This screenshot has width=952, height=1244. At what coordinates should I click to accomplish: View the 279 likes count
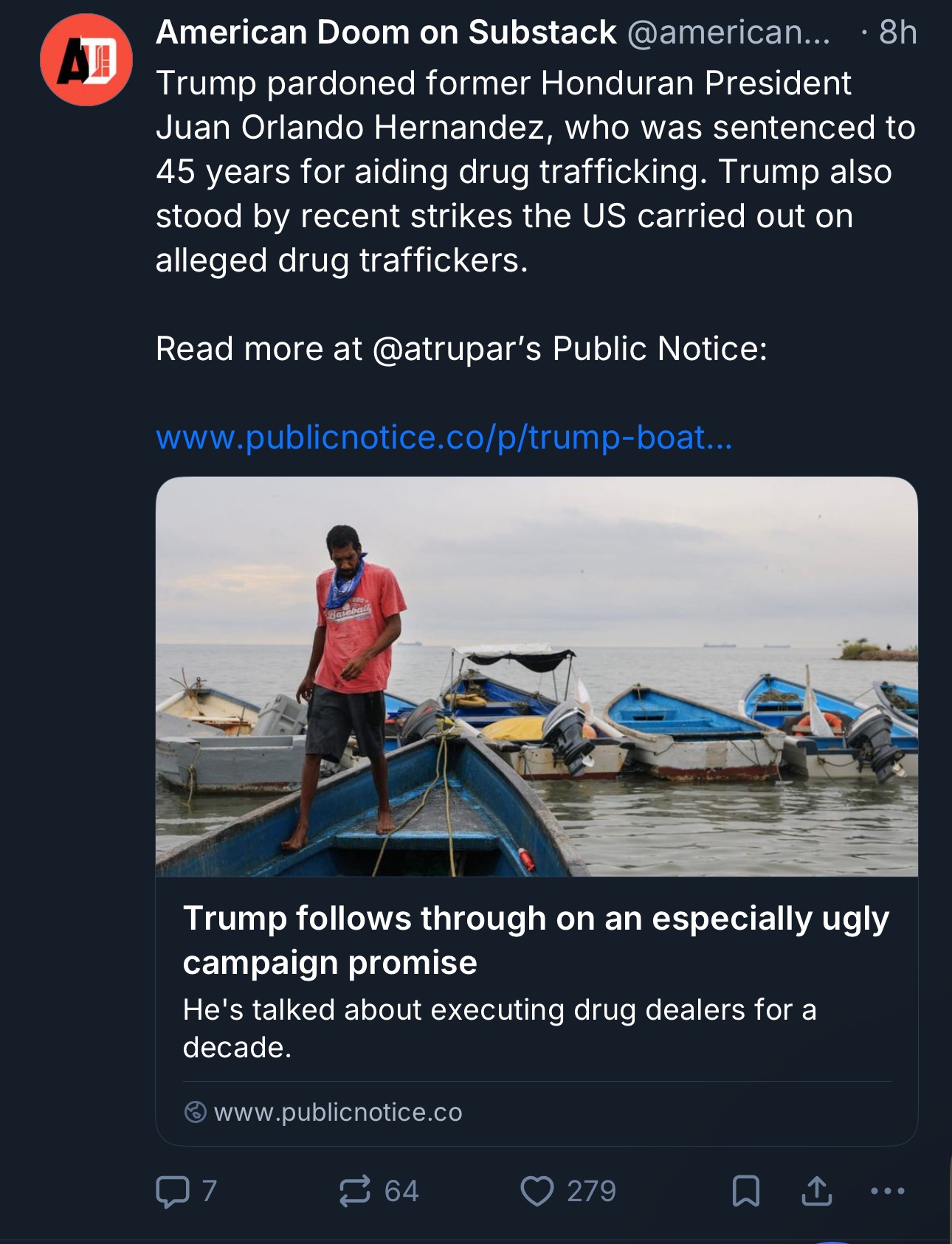pyautogui.click(x=591, y=1191)
